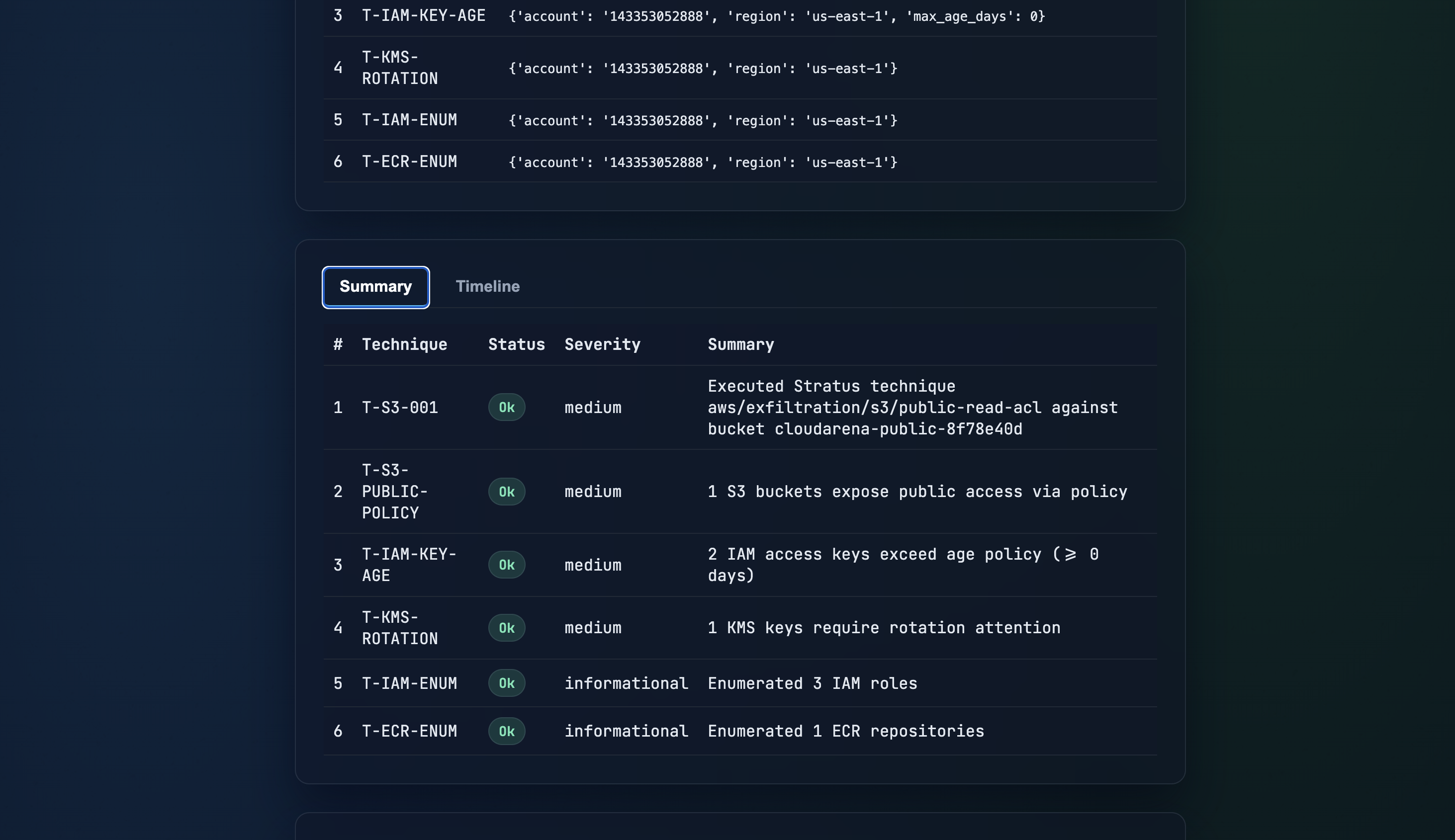Click the T-KMS-ROTATION parameters JSON in upper table

703,69
